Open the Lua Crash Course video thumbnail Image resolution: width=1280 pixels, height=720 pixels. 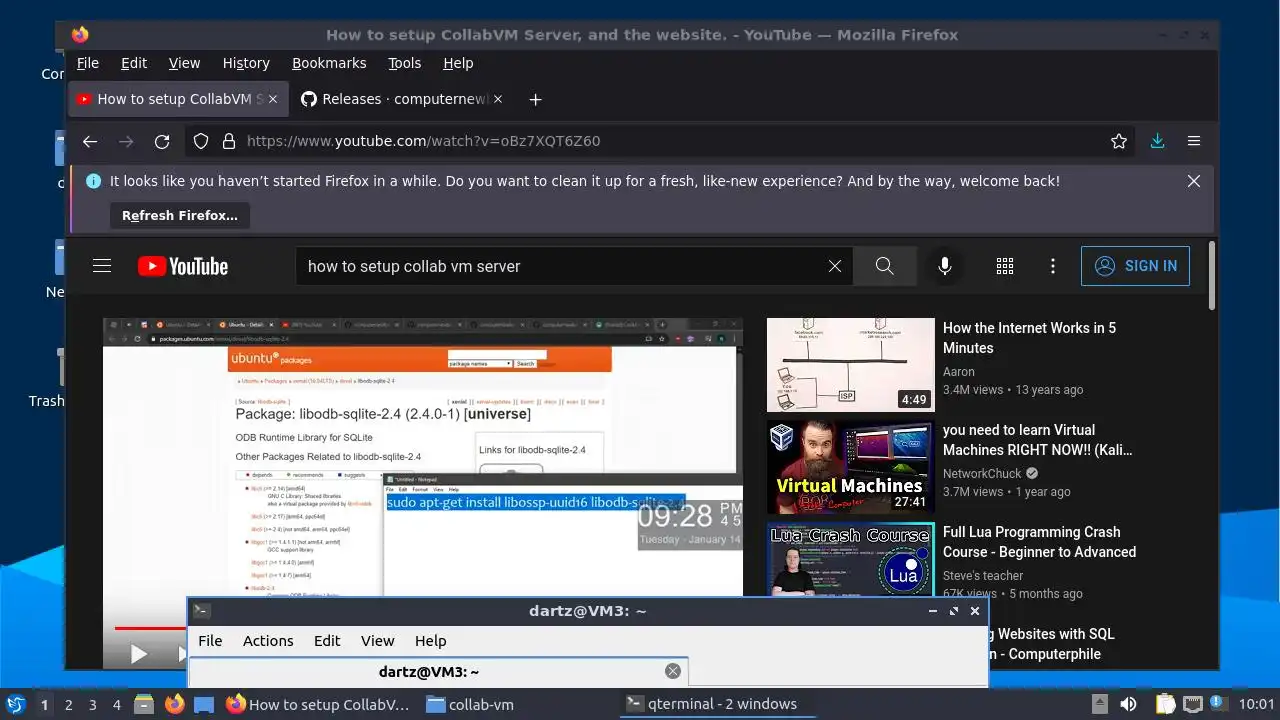850,560
